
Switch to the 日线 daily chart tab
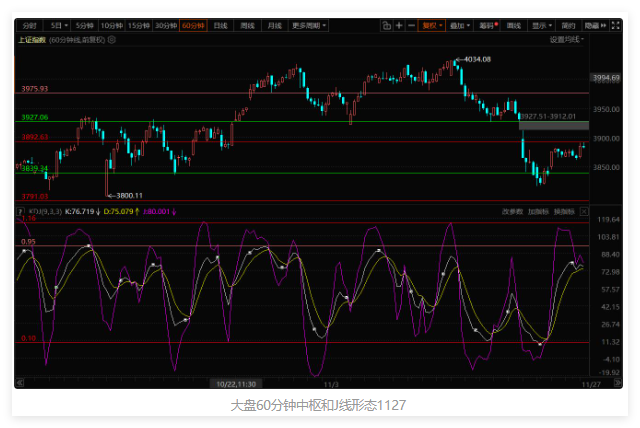pyautogui.click(x=219, y=25)
